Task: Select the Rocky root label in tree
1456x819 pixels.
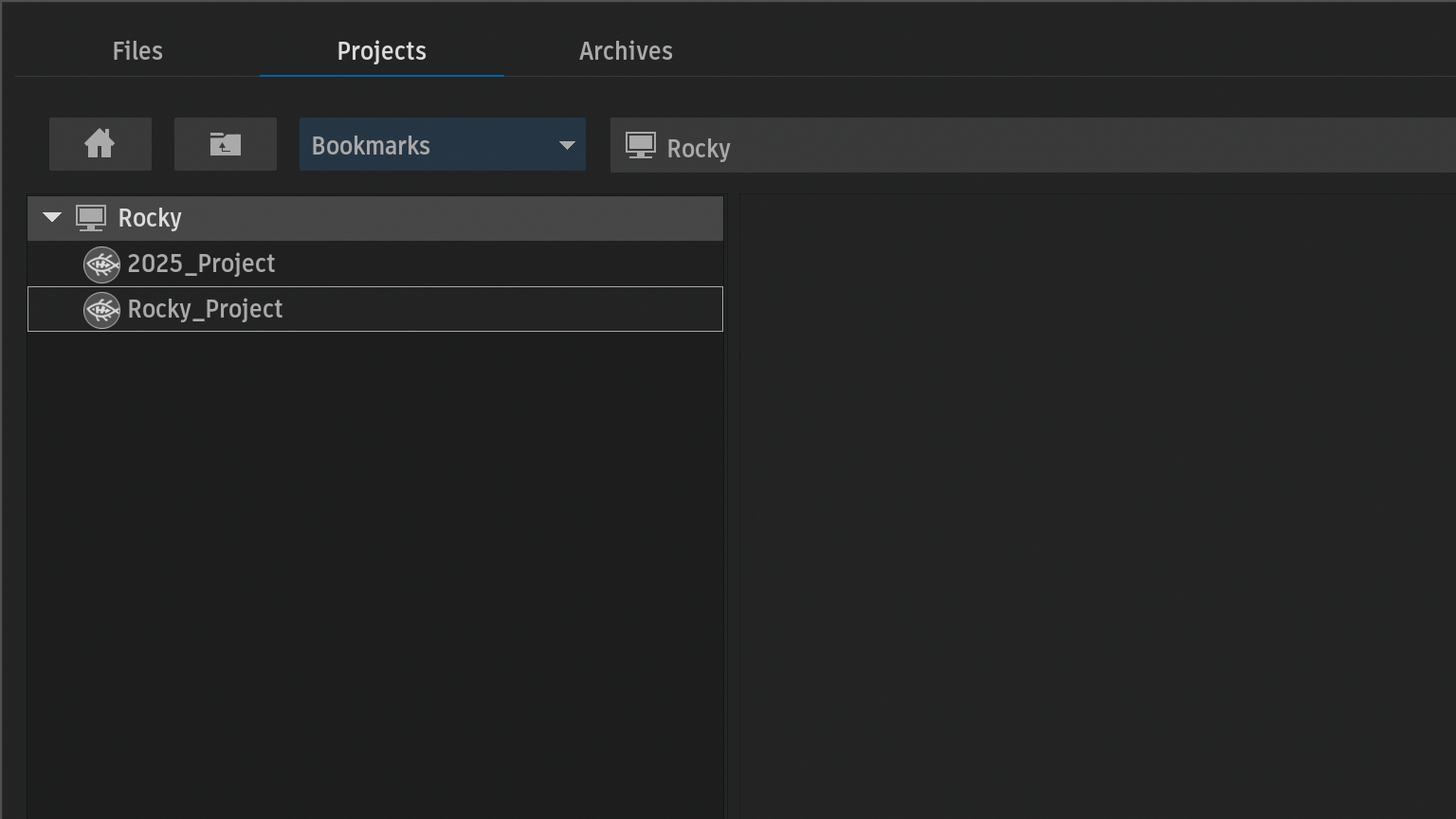Action: (x=150, y=218)
